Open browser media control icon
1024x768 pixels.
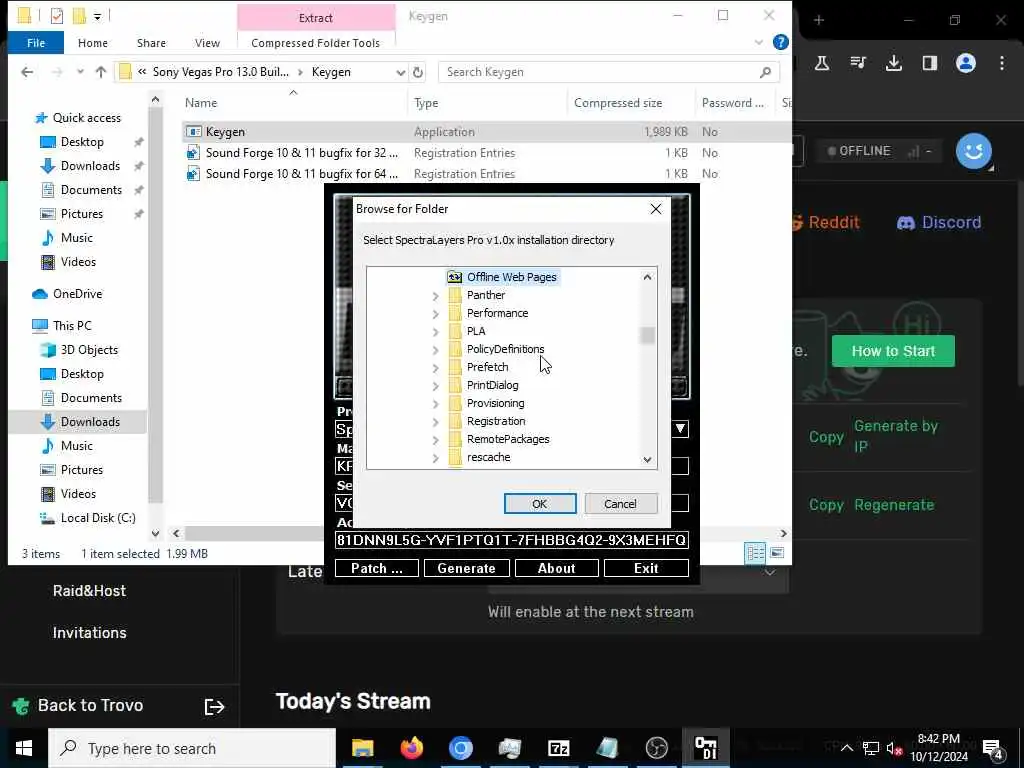point(857,63)
